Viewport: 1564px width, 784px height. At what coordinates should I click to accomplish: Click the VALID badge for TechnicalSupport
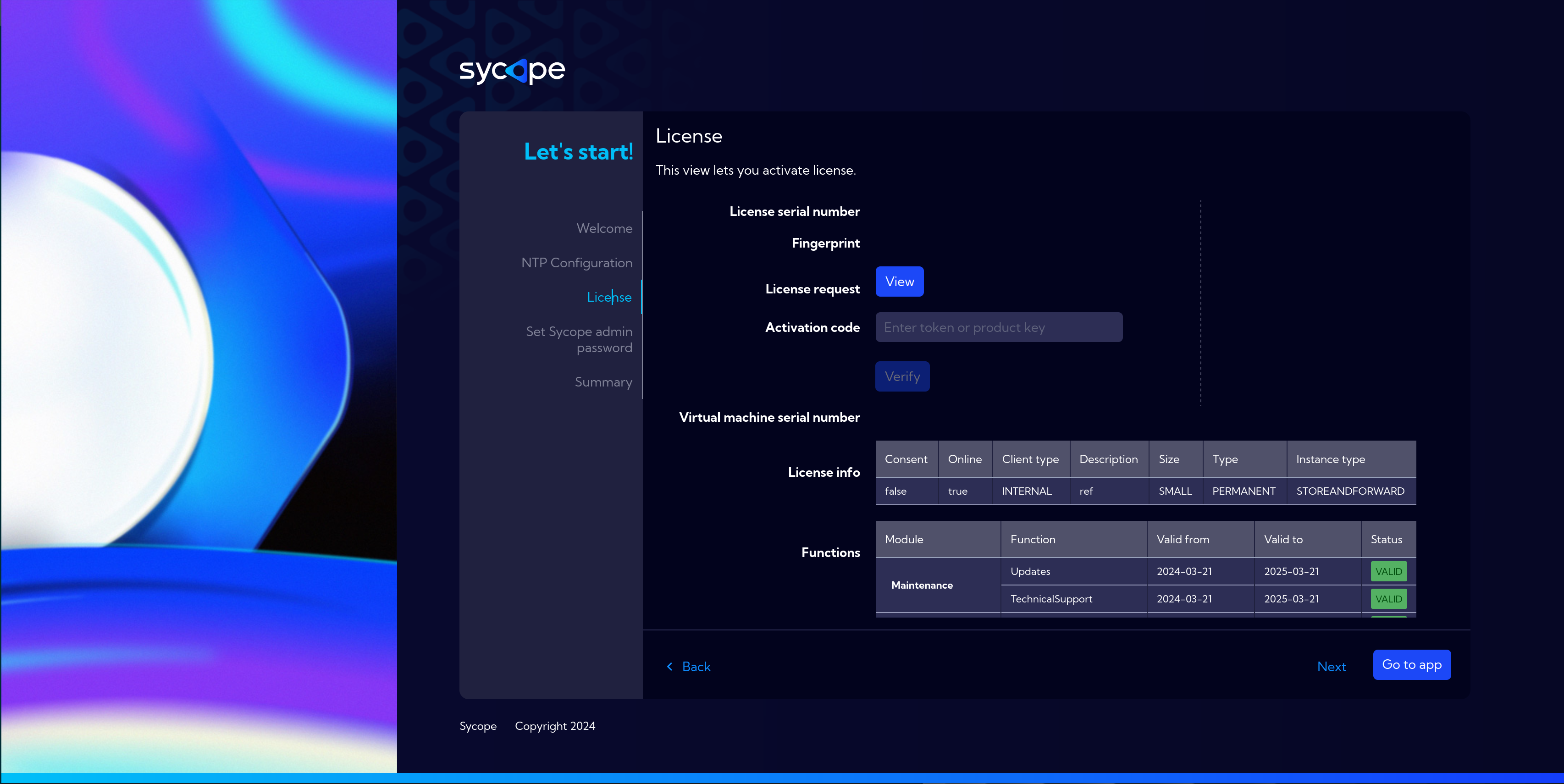tap(1388, 599)
